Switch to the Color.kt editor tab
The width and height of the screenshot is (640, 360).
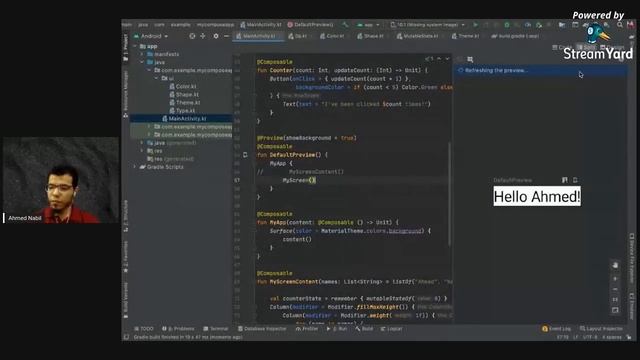point(332,36)
